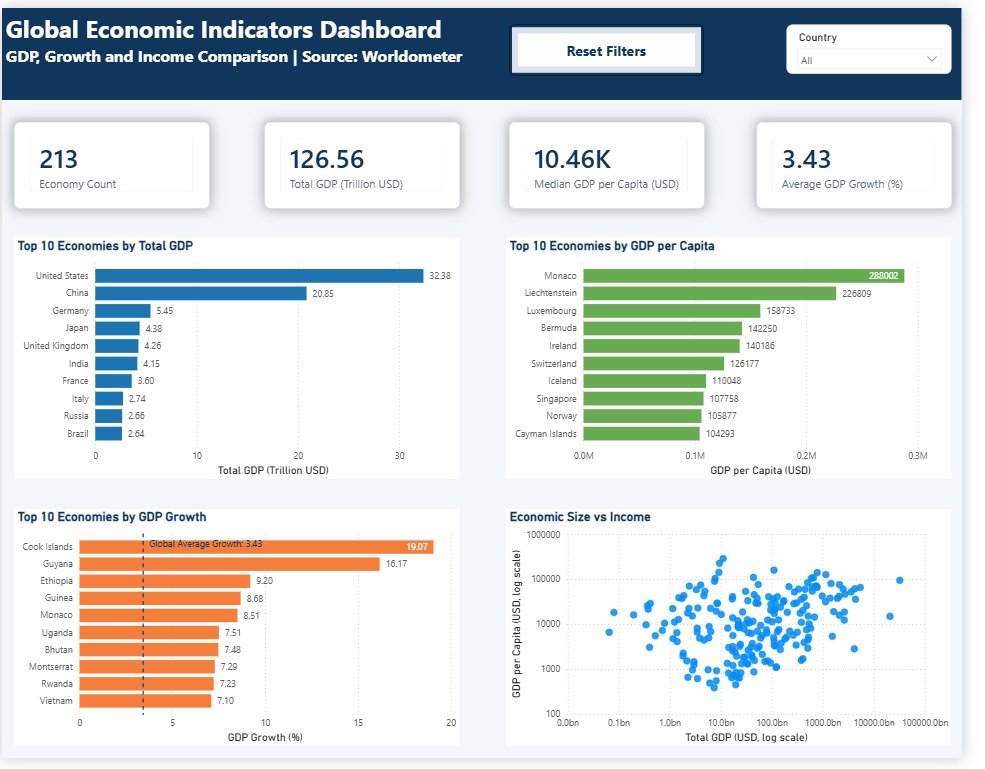The width and height of the screenshot is (985, 769).
Task: Click the Country slicer chevron arrow
Action: (x=932, y=59)
